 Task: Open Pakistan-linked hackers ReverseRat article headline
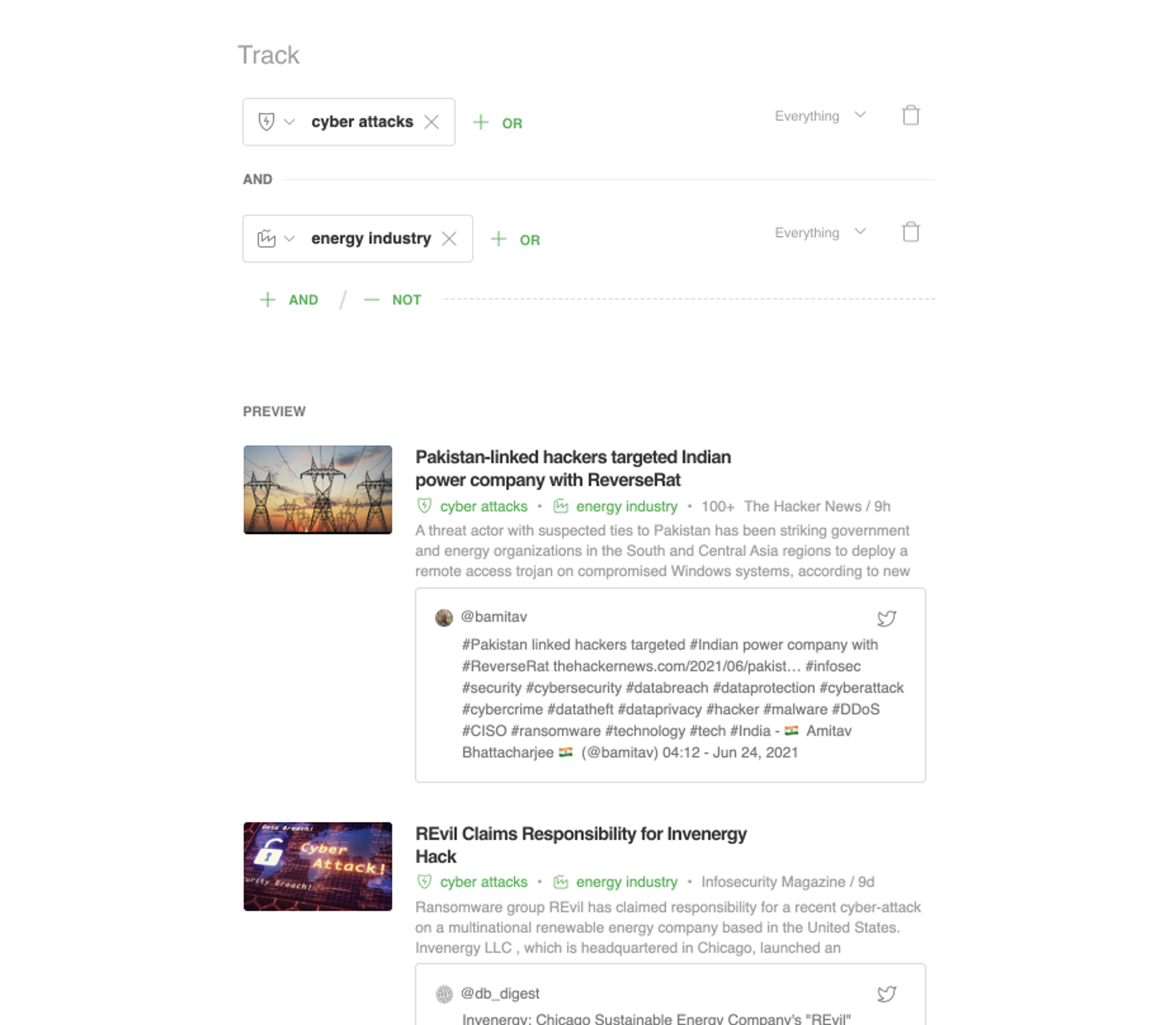point(573,469)
